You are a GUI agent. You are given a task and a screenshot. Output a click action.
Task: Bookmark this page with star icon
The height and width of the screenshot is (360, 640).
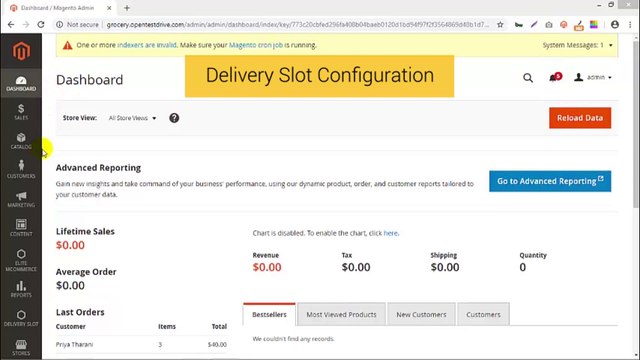click(x=500, y=24)
